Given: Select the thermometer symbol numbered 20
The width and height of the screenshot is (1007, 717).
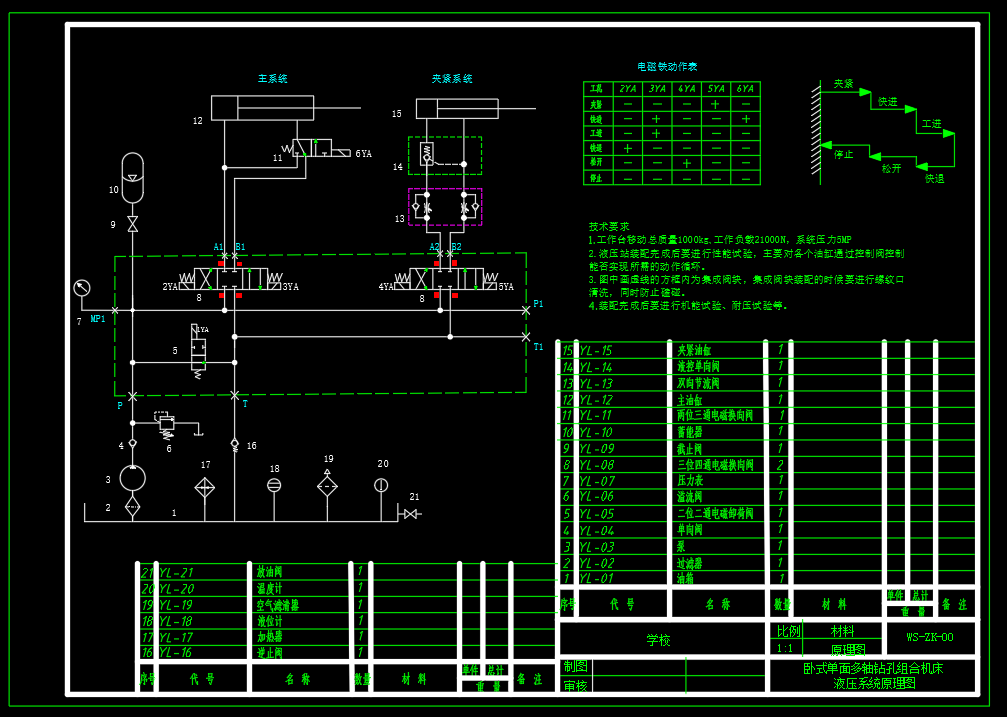Looking at the screenshot, I should coord(381,485).
